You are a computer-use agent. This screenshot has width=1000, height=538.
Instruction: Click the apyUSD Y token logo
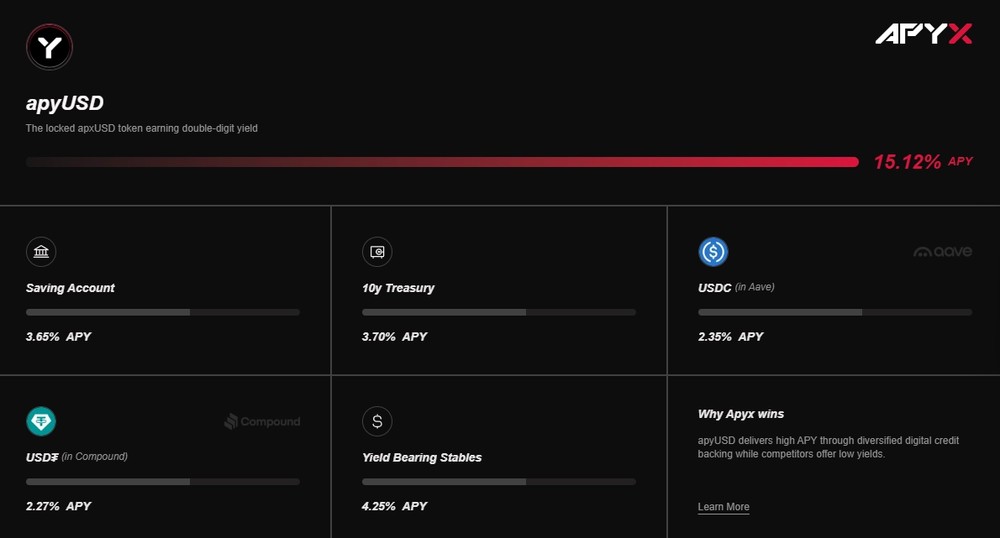click(x=49, y=47)
